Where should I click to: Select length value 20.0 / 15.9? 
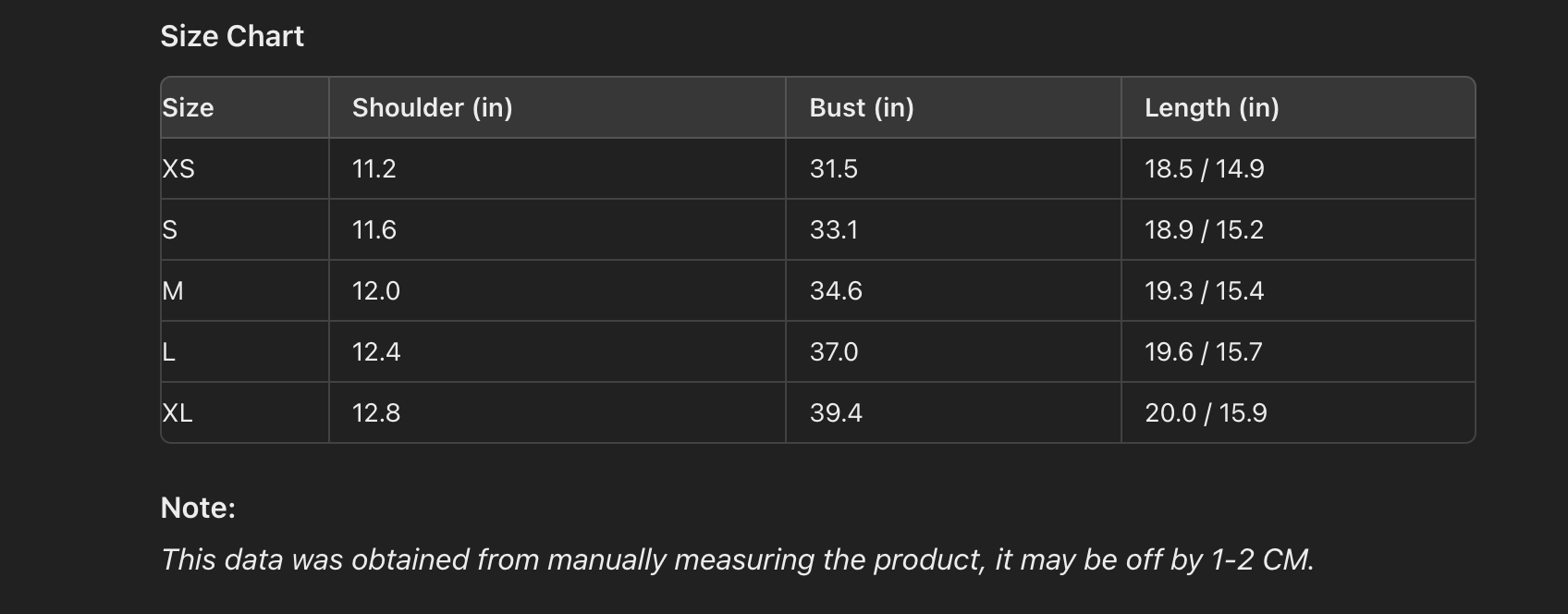click(1206, 412)
